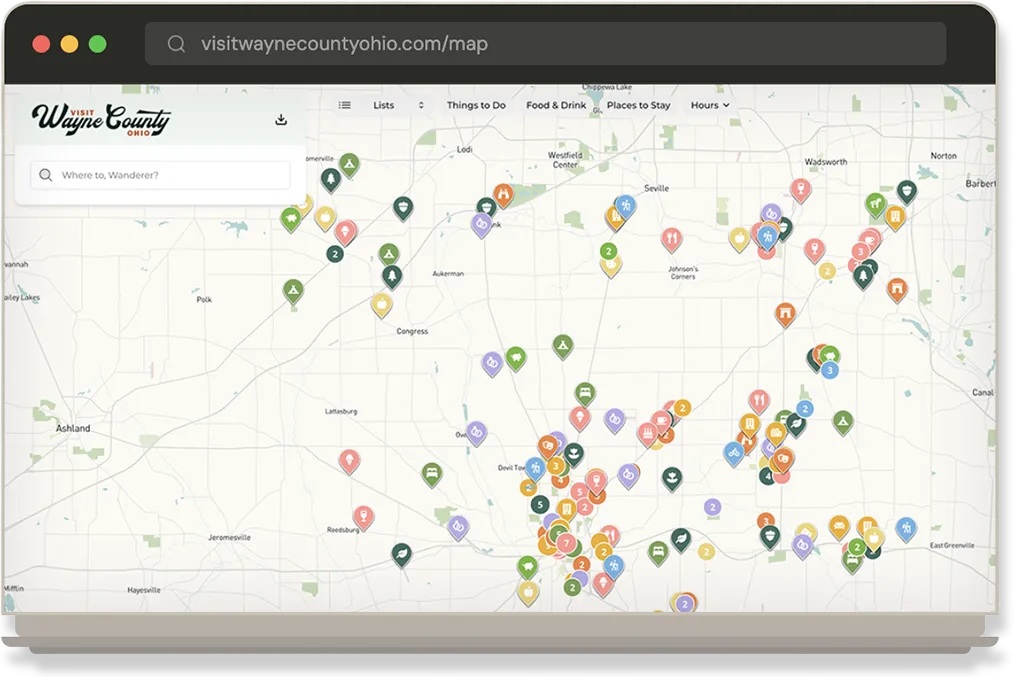Click the Visit Wayne County Ohio logo
The height and width of the screenshot is (677, 1014).
point(102,120)
